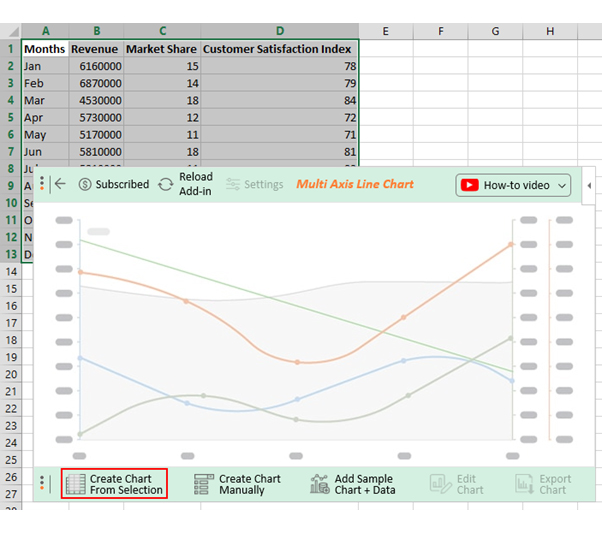Click the Mar cell
The height and width of the screenshot is (533, 602).
pyautogui.click(x=45, y=100)
